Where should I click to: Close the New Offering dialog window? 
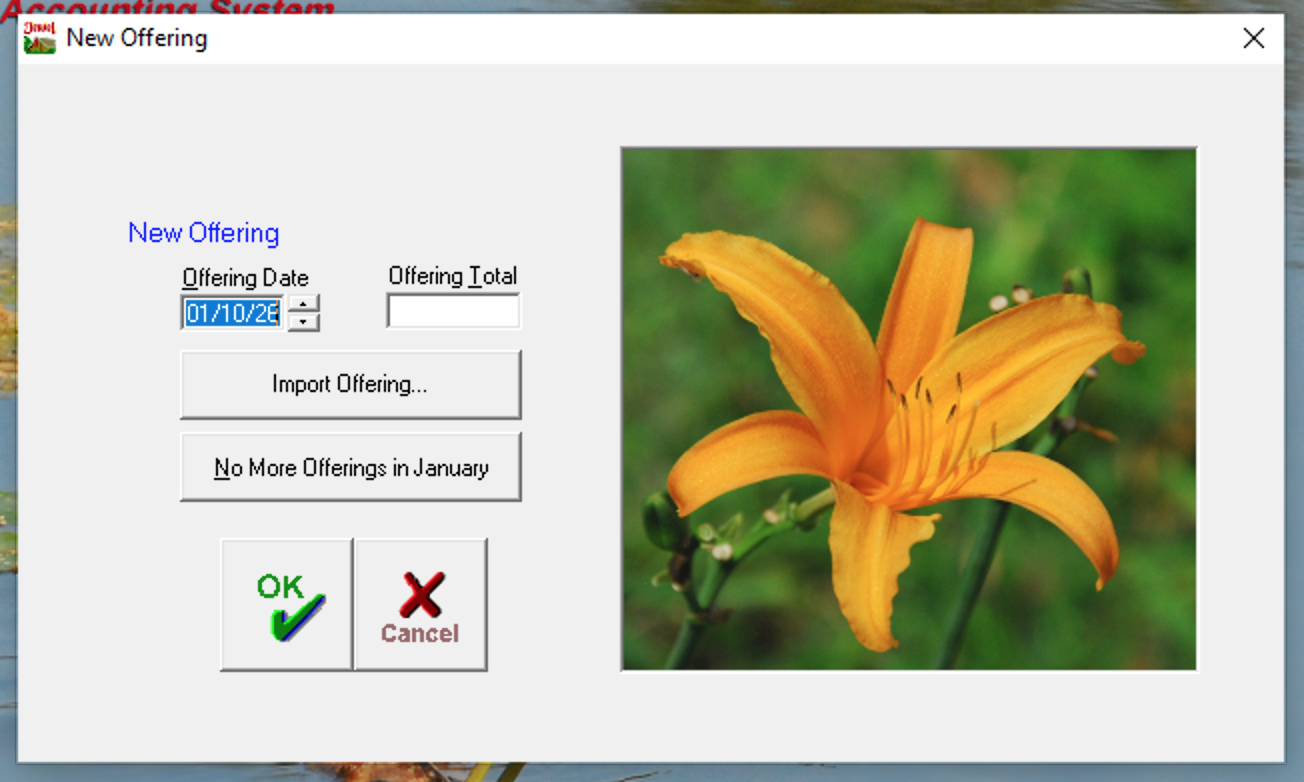(x=1253, y=38)
